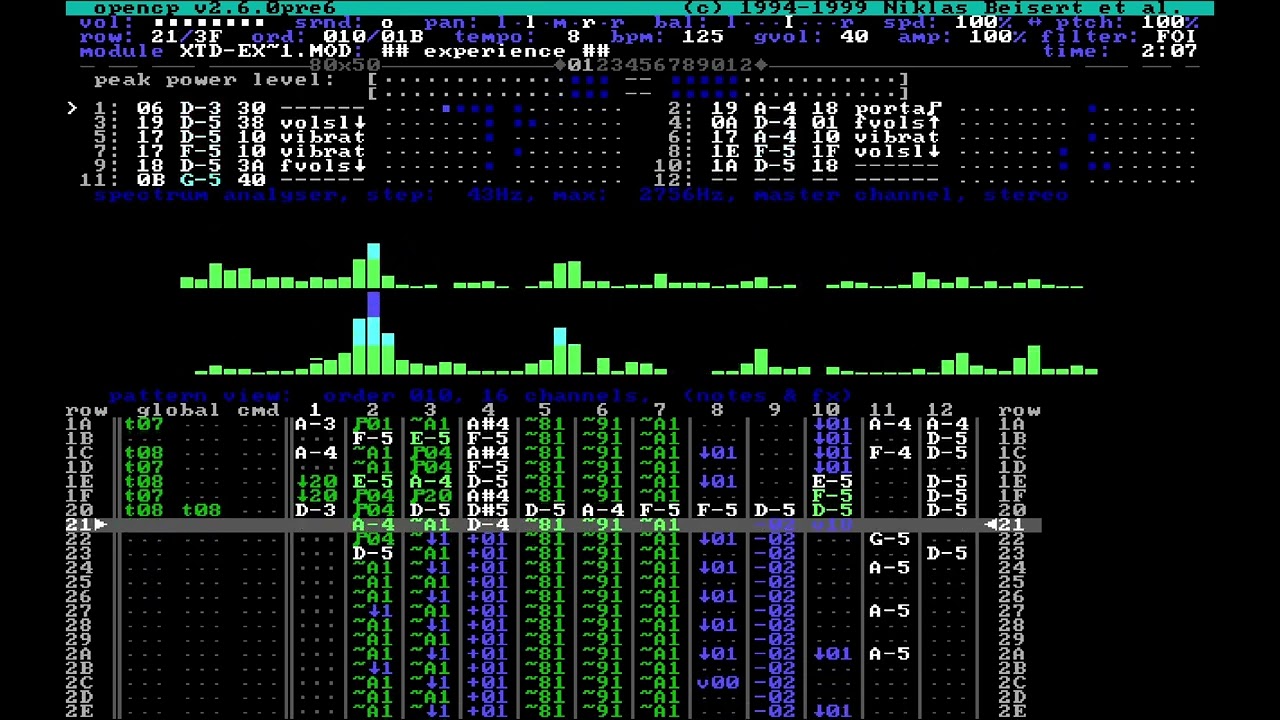Click the diamond after the channel digit strip
The width and height of the screenshot is (1280, 720).
tap(761, 65)
